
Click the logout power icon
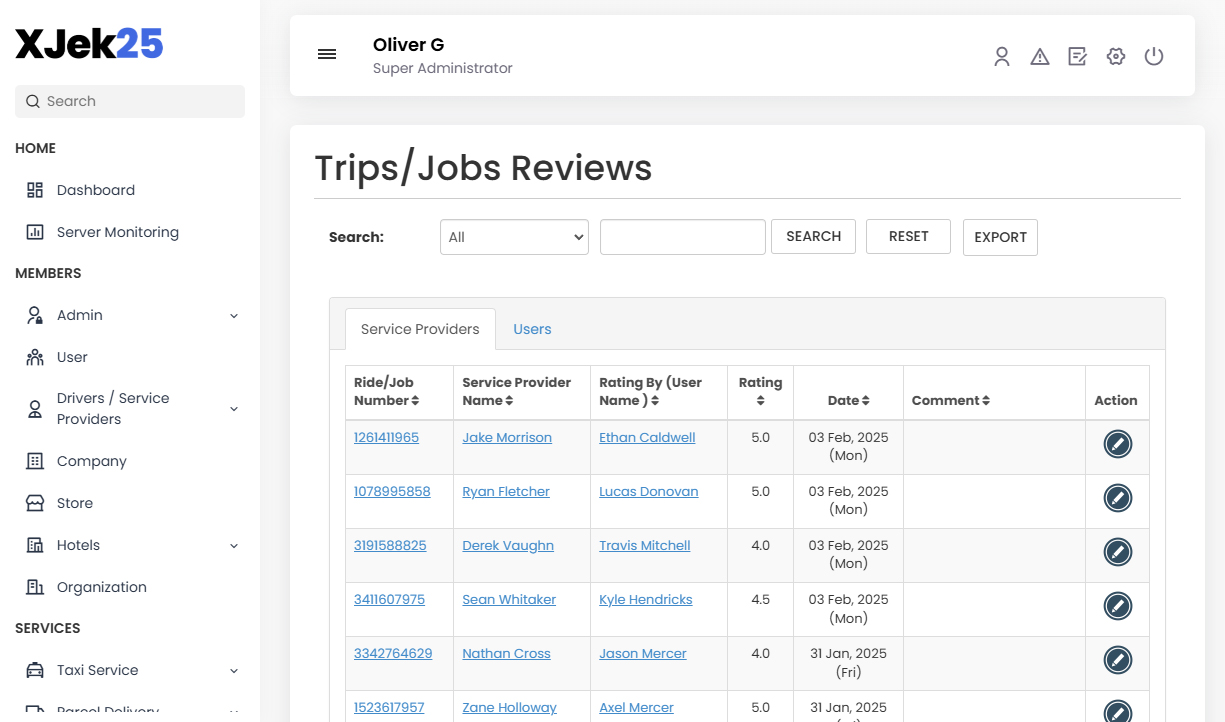1154,56
